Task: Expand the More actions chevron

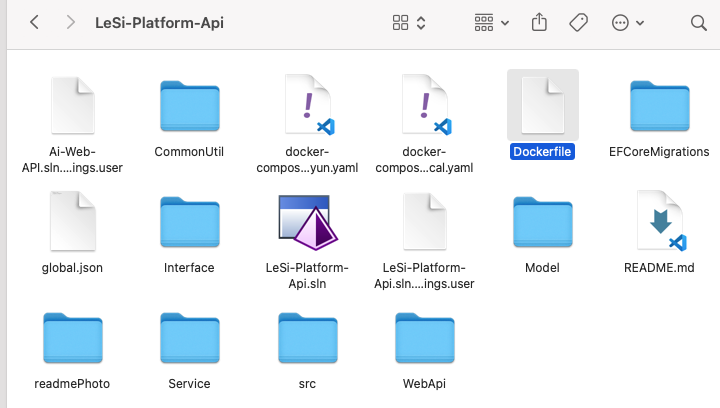Action: pos(640,23)
